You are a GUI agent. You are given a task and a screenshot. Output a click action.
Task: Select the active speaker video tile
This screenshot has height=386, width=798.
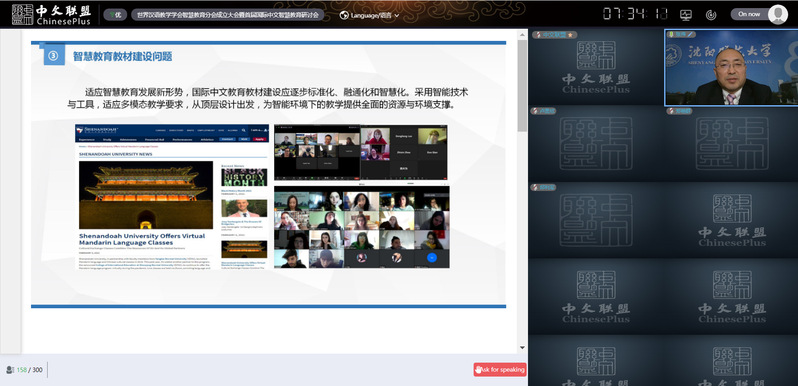point(731,67)
